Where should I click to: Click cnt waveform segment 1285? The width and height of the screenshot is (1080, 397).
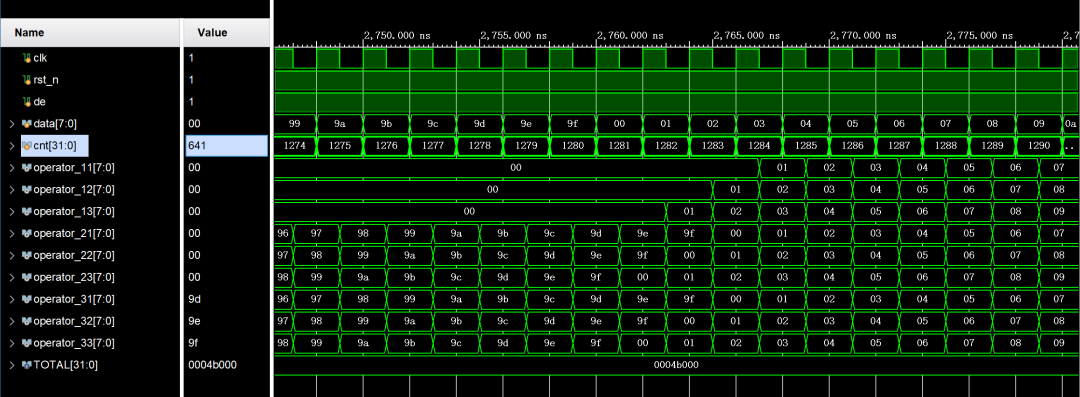(806, 146)
